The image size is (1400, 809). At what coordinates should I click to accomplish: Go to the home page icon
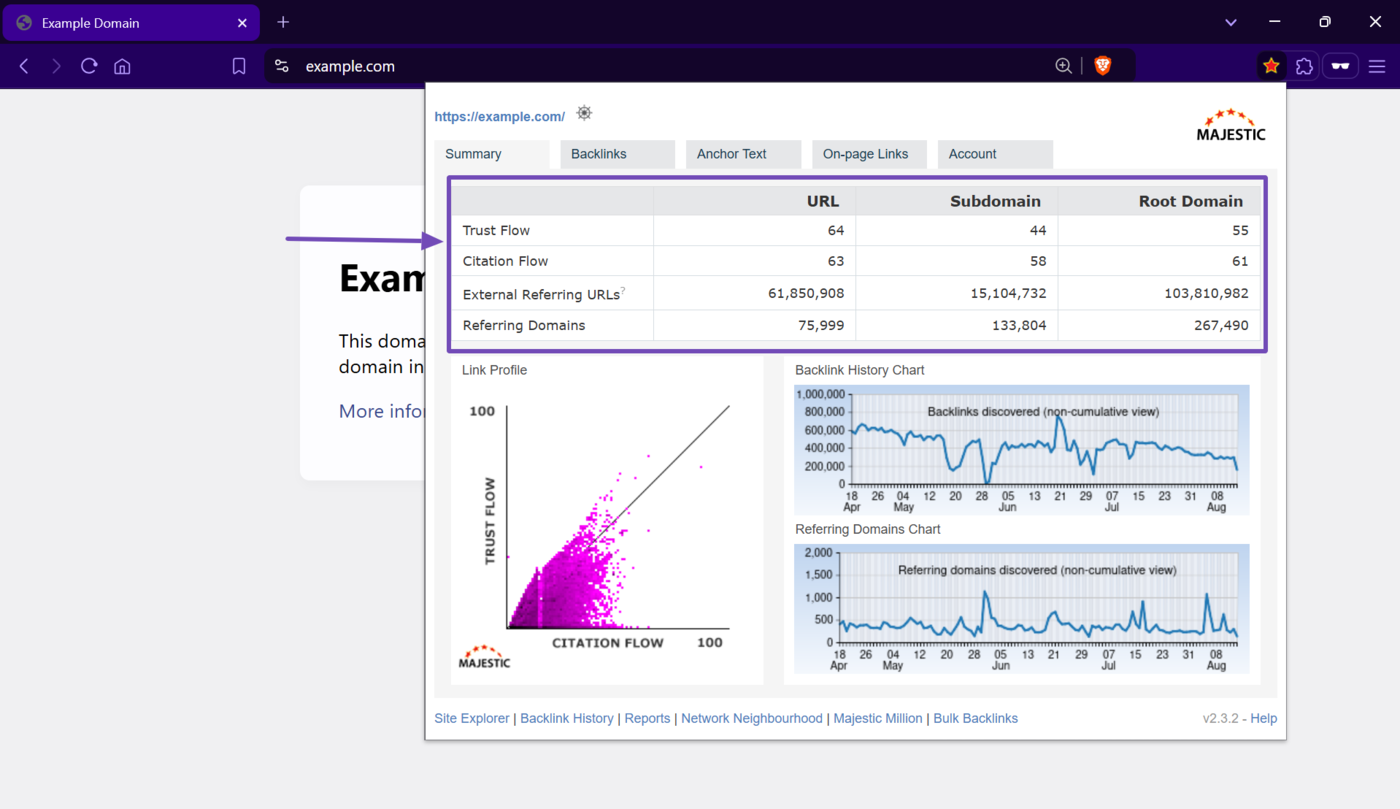pyautogui.click(x=122, y=66)
